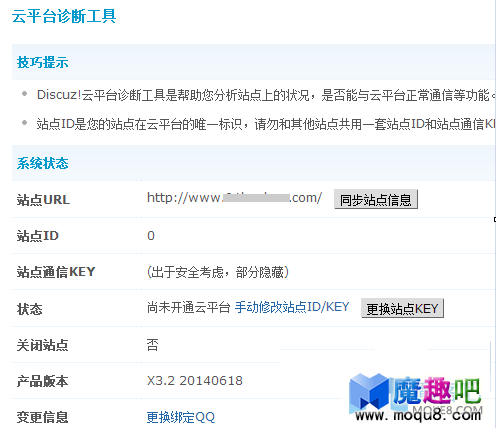Viewport: 496px width, 428px height.
Task: Click the 技巧提示 section header
Action: [x=43, y=62]
